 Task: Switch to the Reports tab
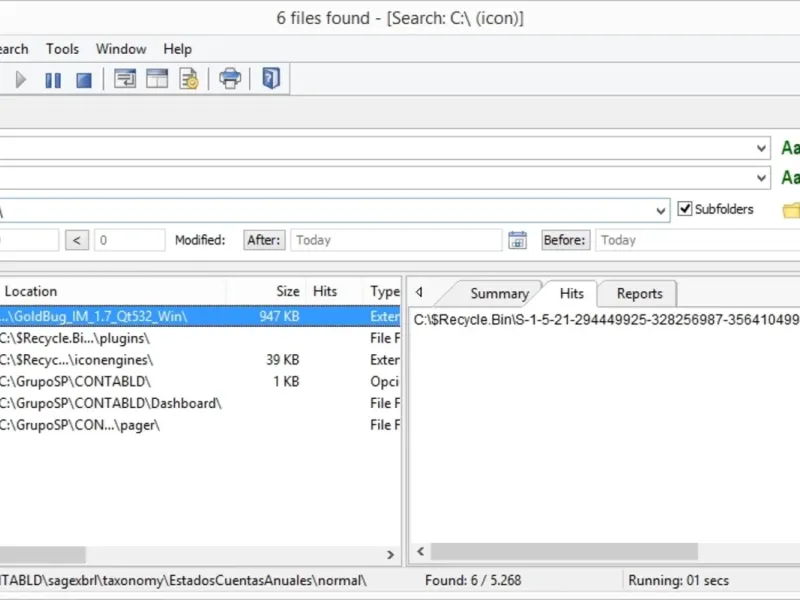(x=639, y=293)
